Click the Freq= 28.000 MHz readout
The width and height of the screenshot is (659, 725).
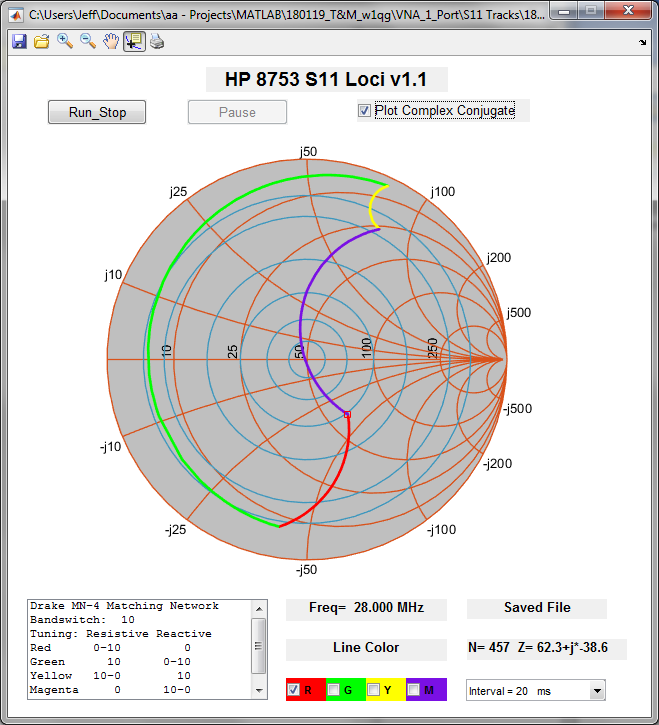tap(366, 608)
